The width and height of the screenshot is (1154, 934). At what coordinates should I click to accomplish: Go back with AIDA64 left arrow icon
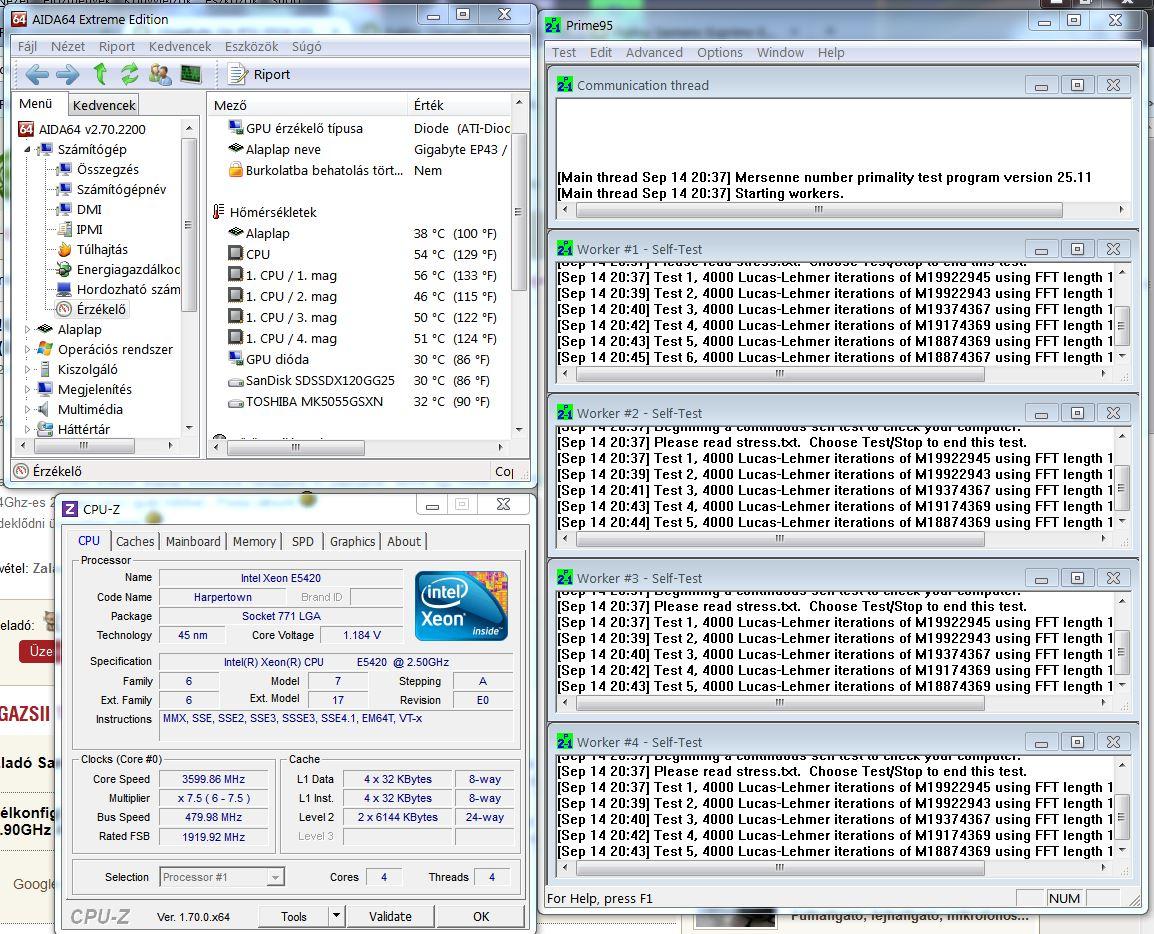[x=37, y=74]
